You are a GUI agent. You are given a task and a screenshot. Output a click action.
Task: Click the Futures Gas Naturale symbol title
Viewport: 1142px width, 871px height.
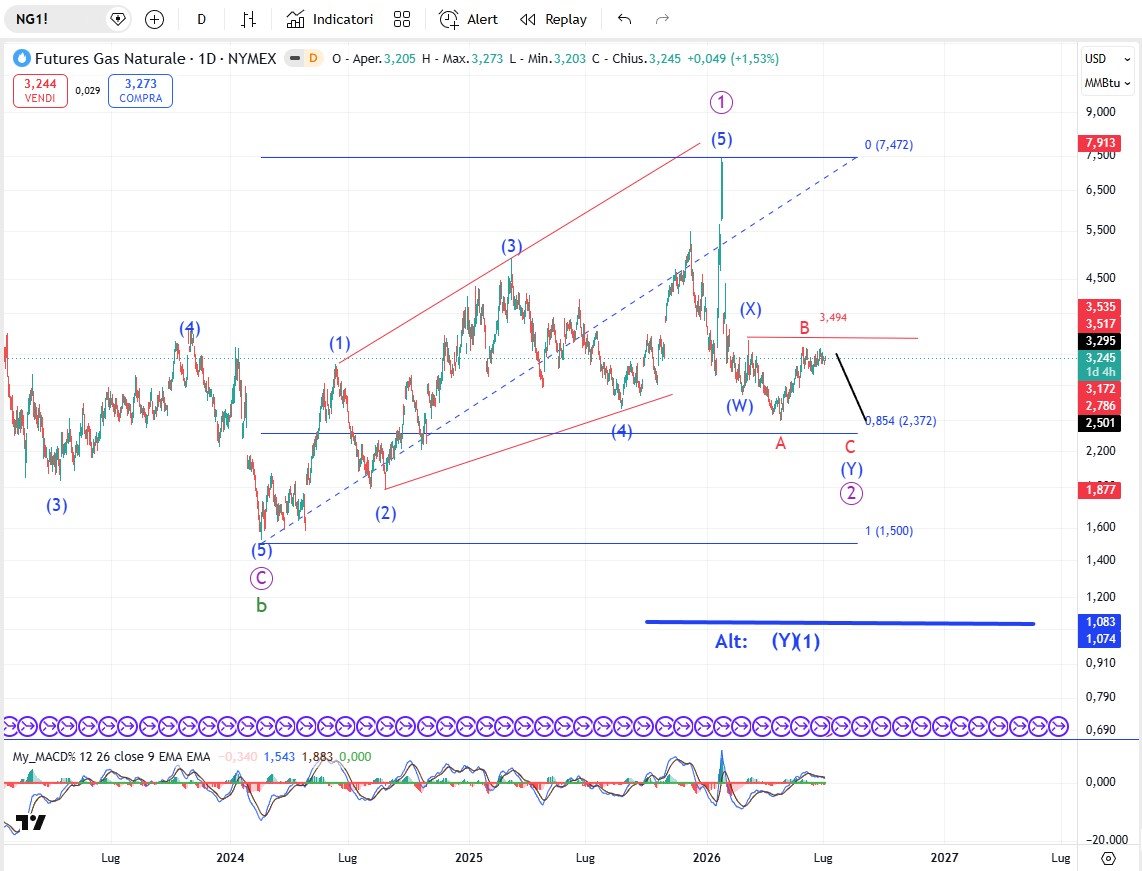tap(155, 58)
